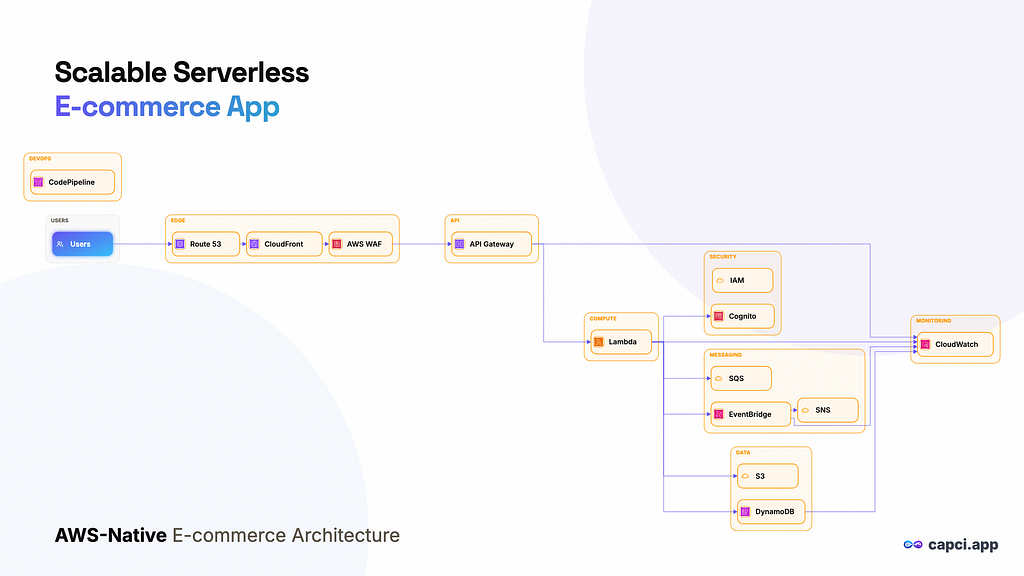Screen dimensions: 1024x576
Task: Click the MONITORING group label
Action: click(x=933, y=321)
